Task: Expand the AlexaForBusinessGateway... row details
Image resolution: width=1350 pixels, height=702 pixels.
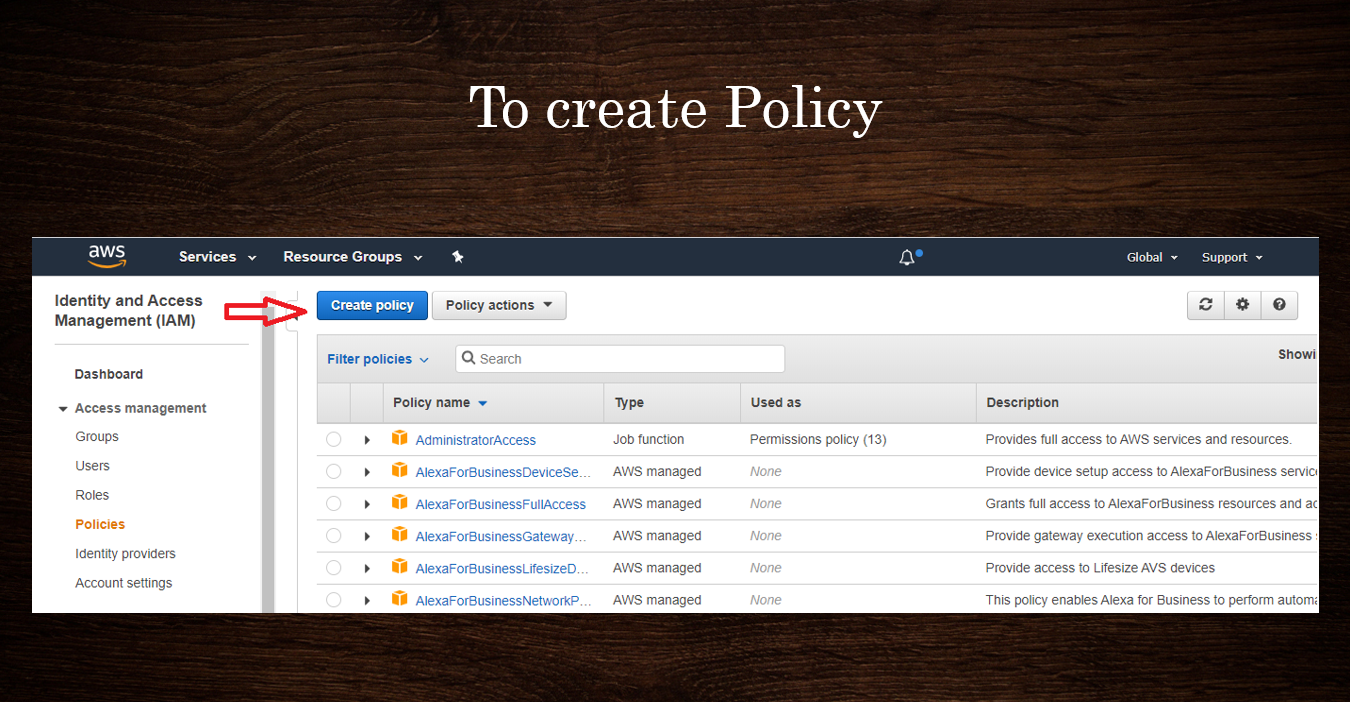Action: click(367, 536)
